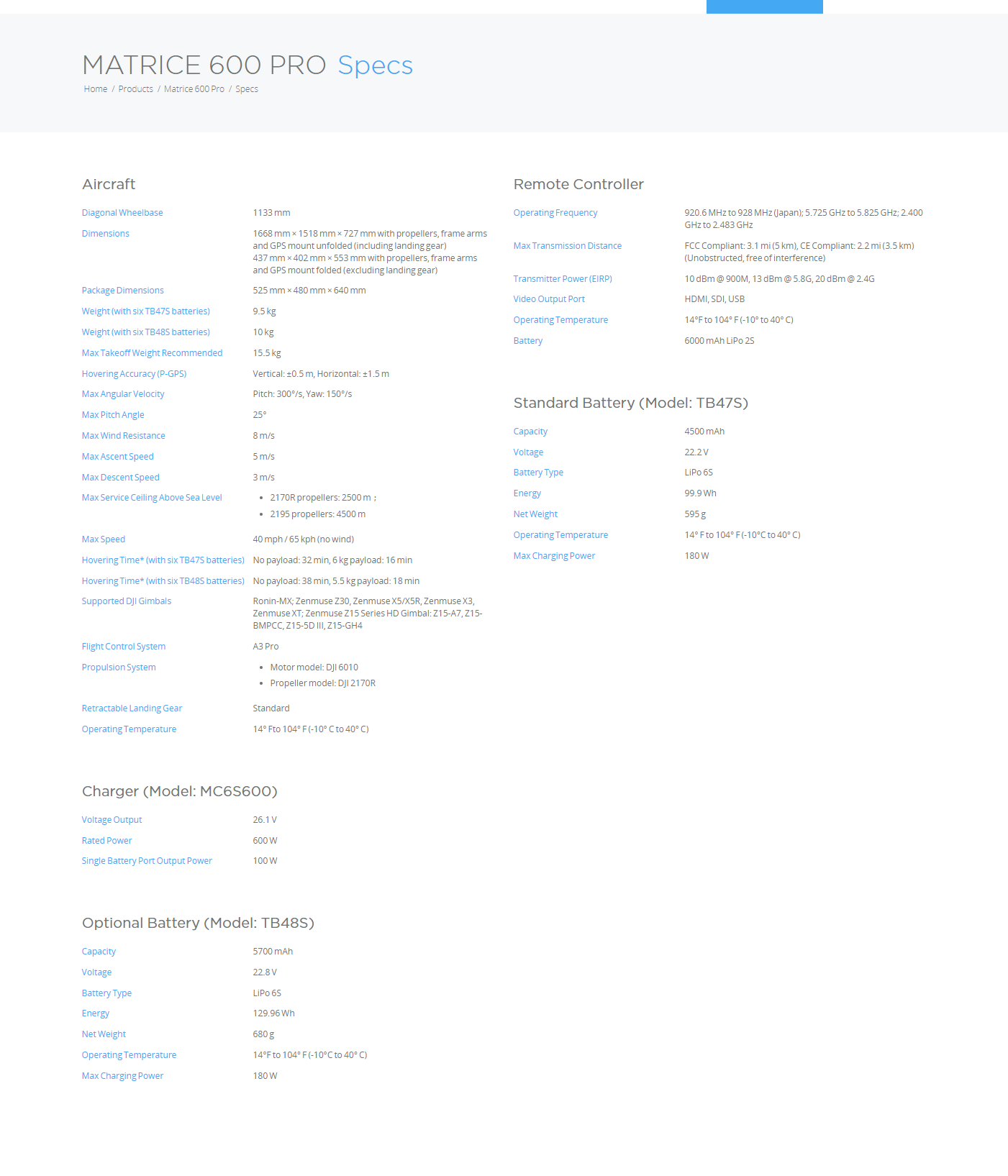Click the Propulsion System label
Screen dimensions: 1008x1176
119,667
